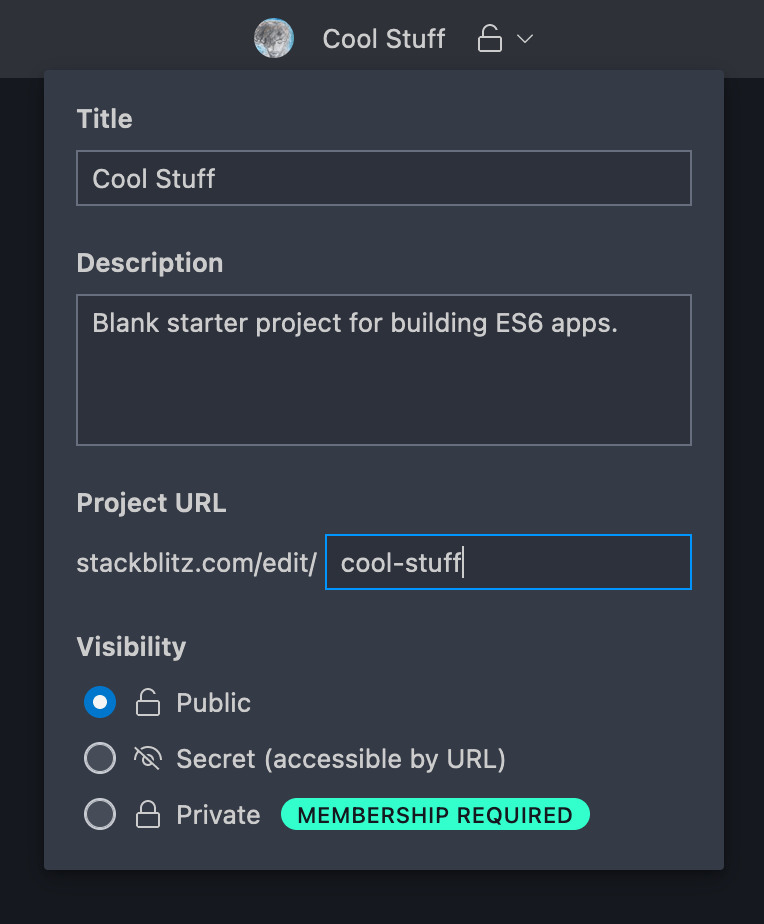Collapse the project settings dropdown chevron
Viewport: 764px width, 924px height.
tap(525, 39)
